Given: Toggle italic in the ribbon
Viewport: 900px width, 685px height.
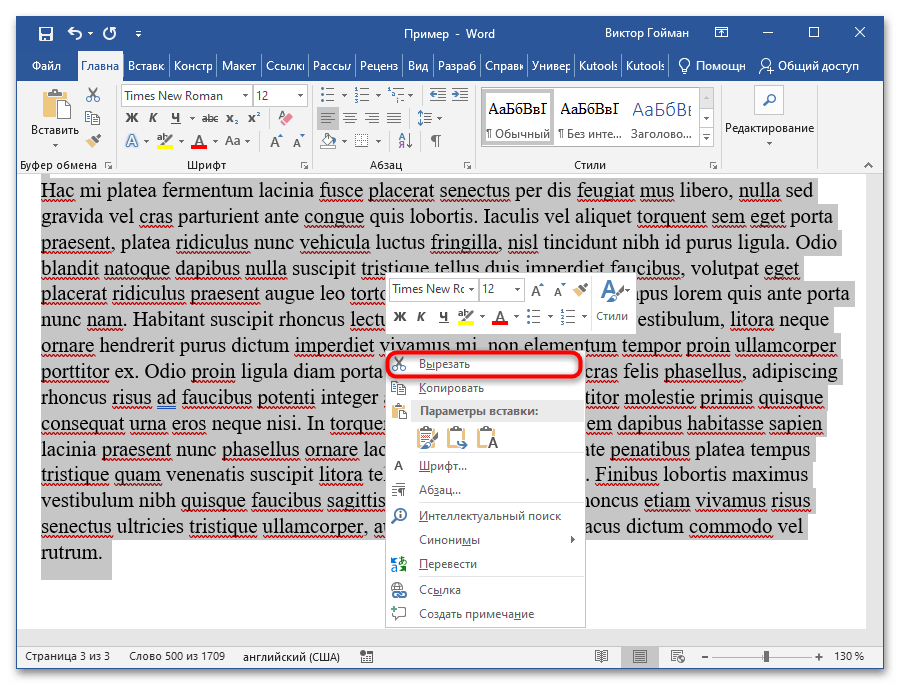Looking at the screenshot, I should click(x=153, y=118).
